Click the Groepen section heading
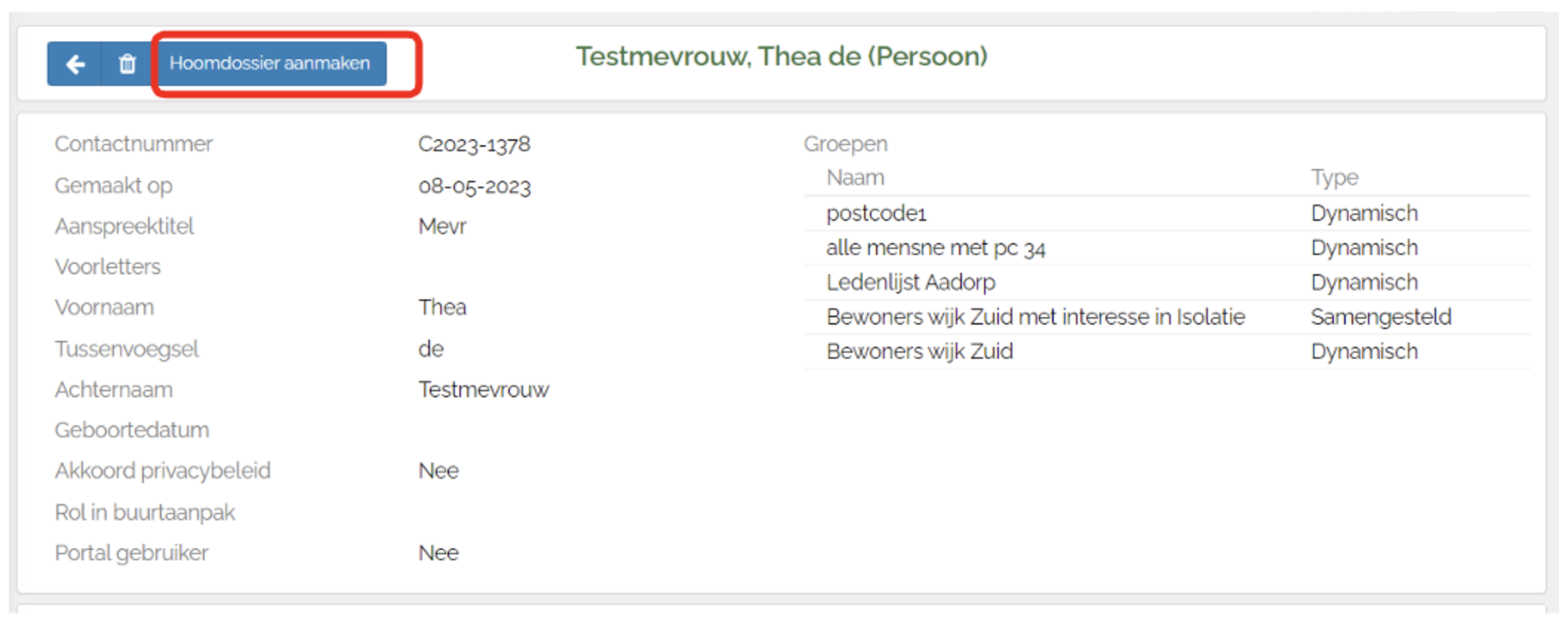This screenshot has height=624, width=1568. click(x=846, y=144)
